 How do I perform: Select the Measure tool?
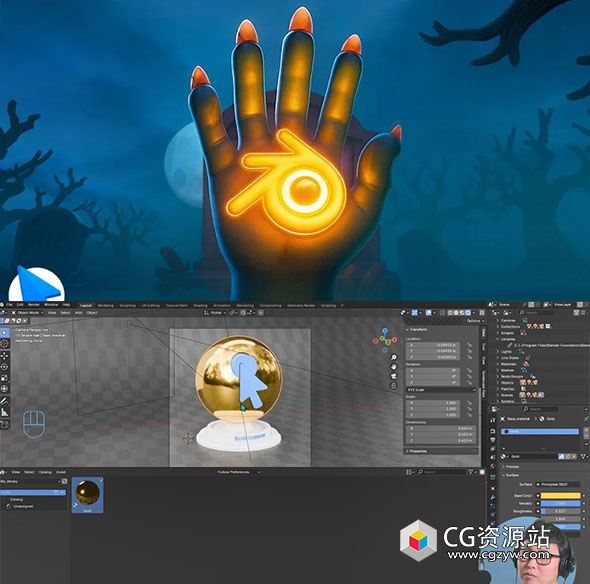[x=5, y=412]
